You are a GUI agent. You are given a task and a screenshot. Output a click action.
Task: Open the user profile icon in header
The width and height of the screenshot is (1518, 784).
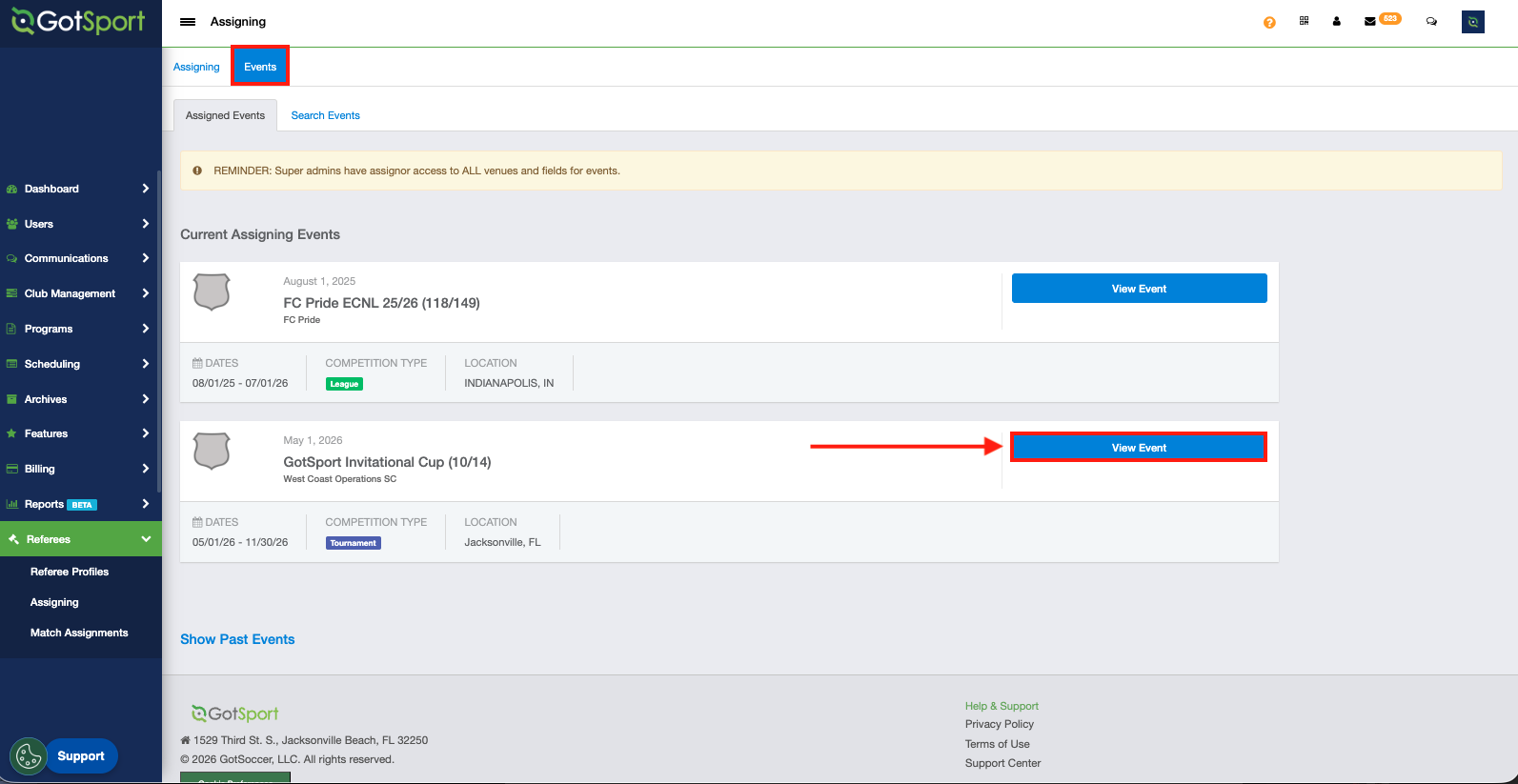click(x=1336, y=21)
